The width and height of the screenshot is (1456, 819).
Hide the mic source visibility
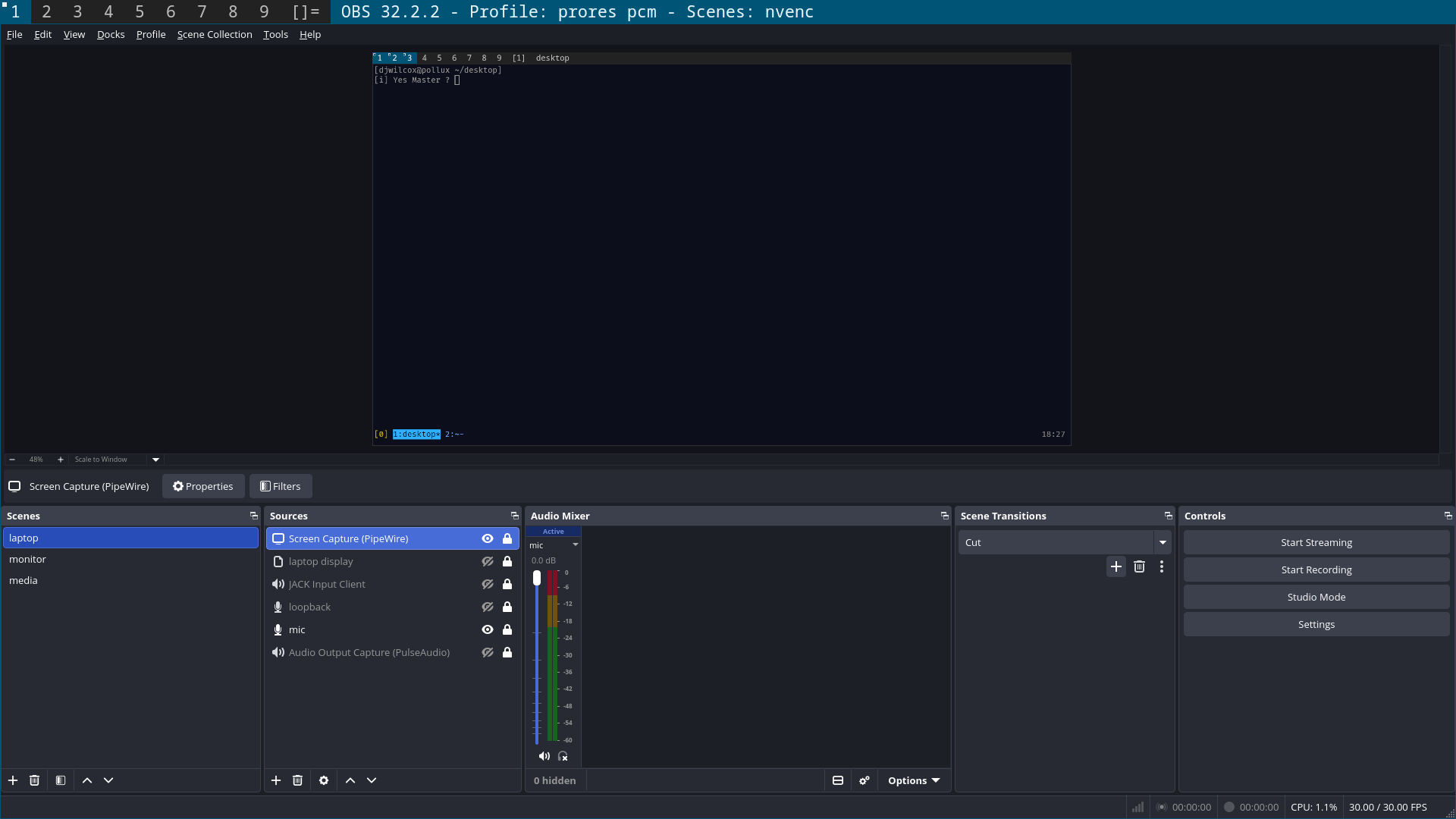coord(488,629)
